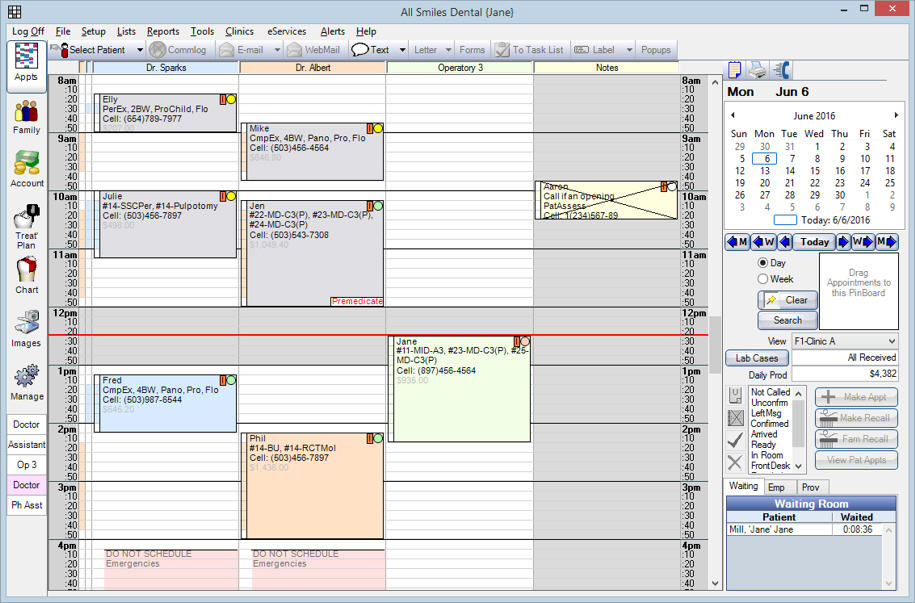Select June 15 in the mini calendar

click(x=814, y=170)
